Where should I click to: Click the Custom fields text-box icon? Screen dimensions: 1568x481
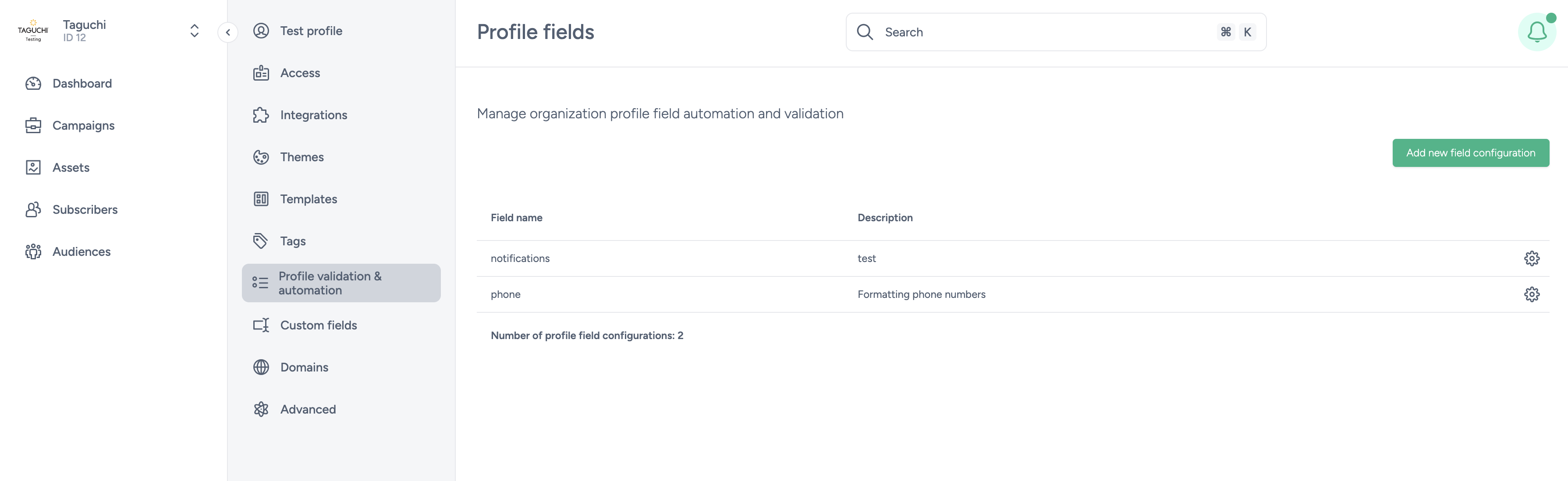coord(261,325)
